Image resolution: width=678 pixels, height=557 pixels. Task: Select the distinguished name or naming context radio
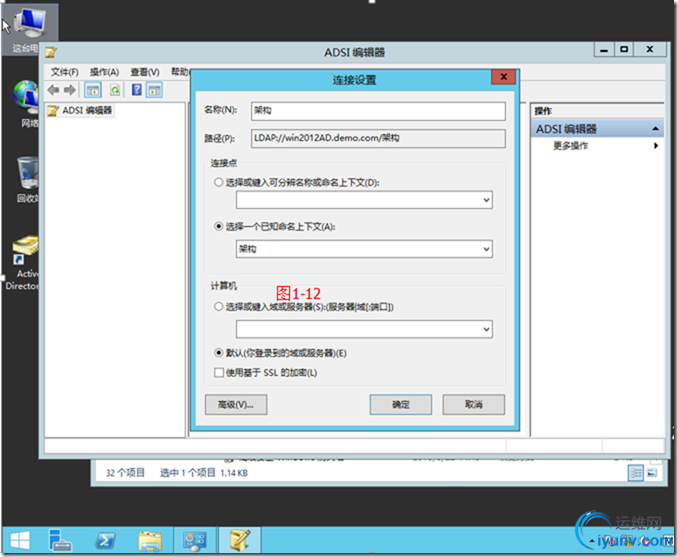(218, 182)
